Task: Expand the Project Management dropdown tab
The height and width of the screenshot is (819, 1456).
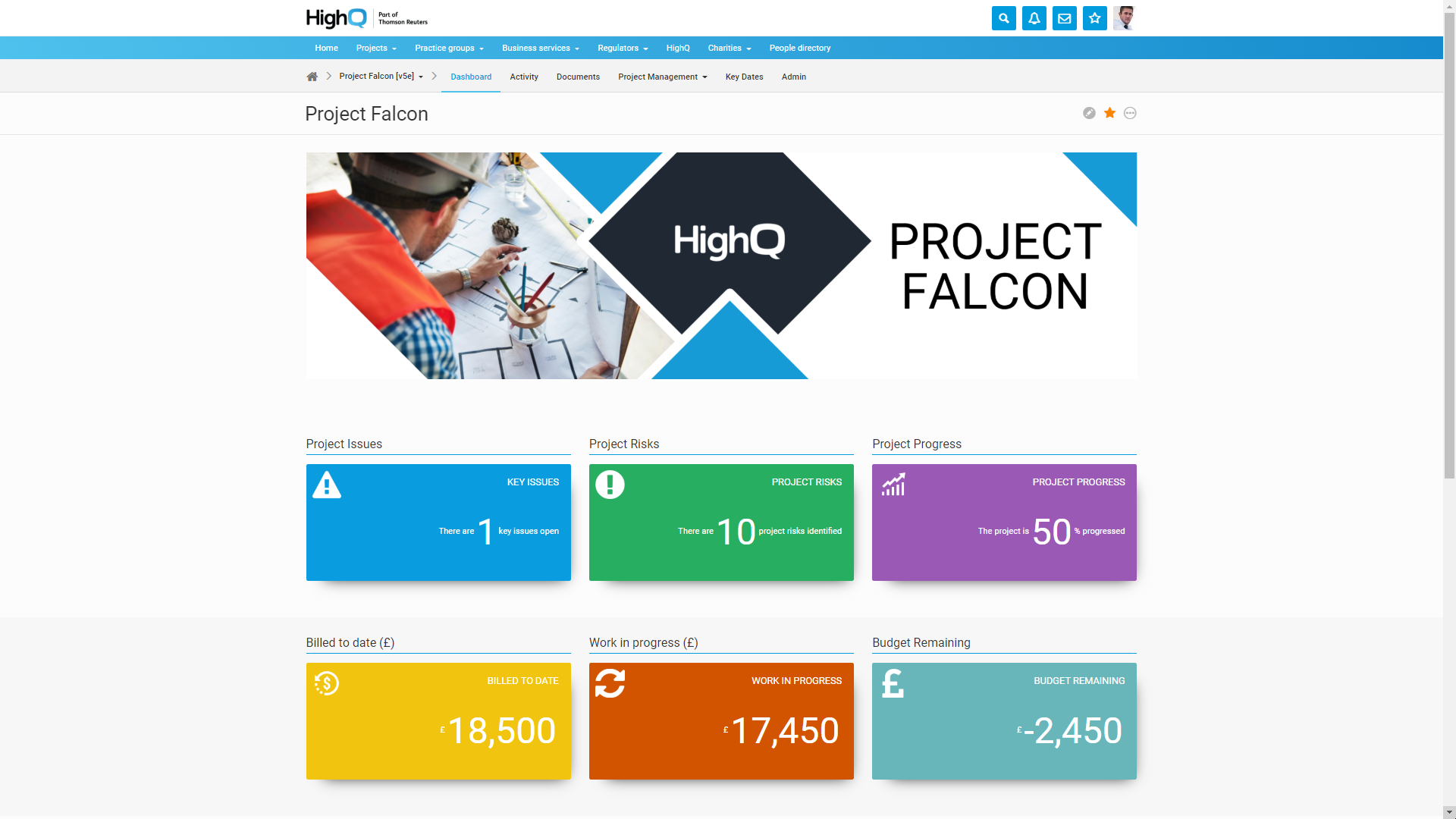Action: click(x=661, y=77)
